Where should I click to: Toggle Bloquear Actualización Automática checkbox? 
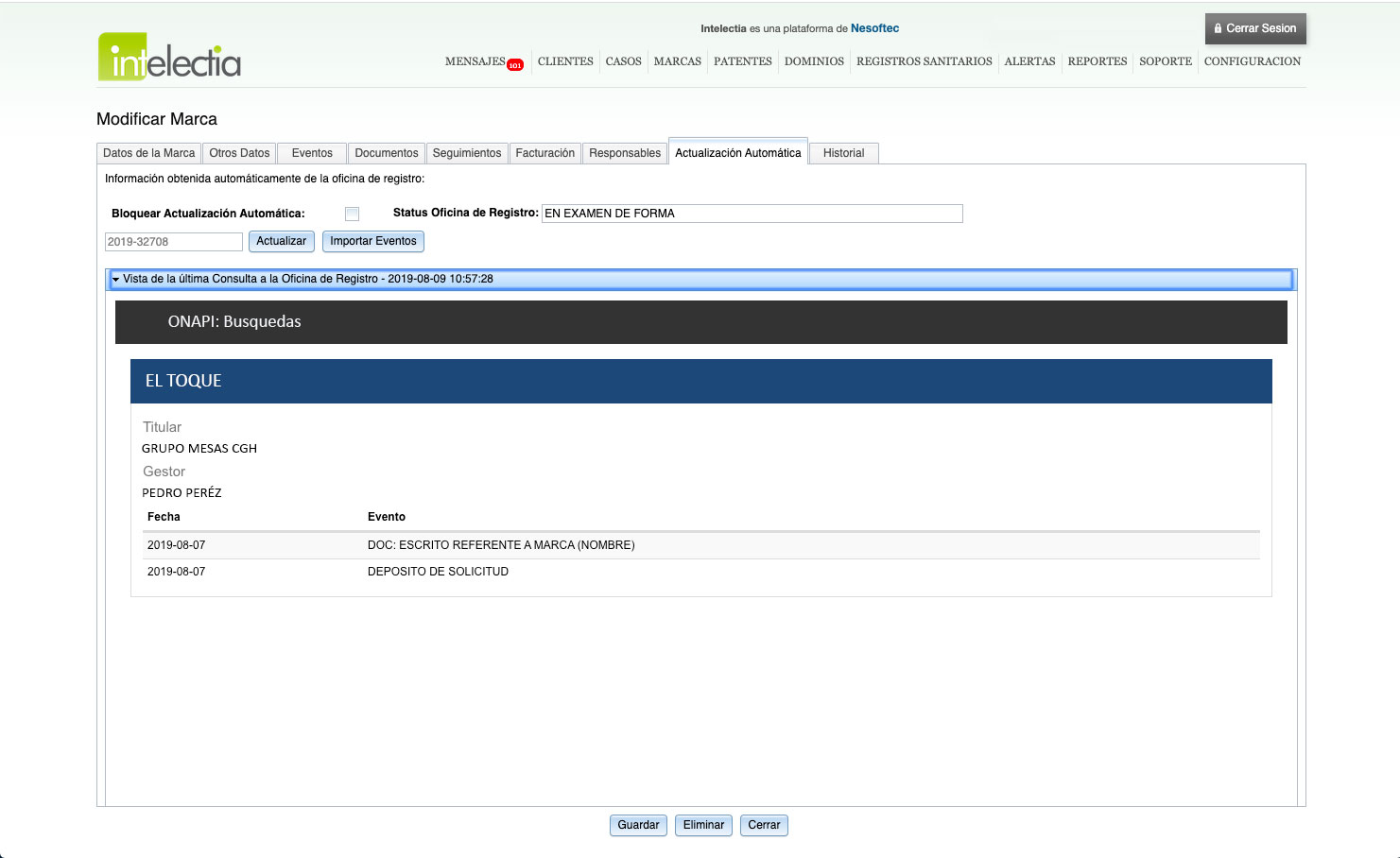352,214
